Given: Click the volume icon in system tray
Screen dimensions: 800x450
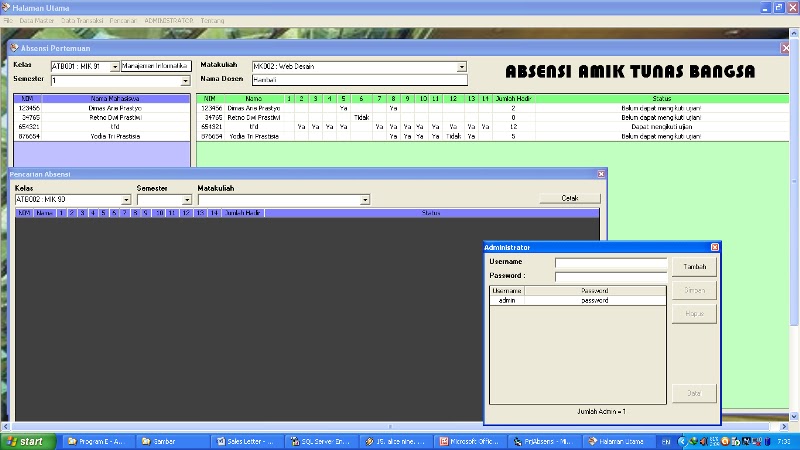Looking at the screenshot, I should (703, 441).
